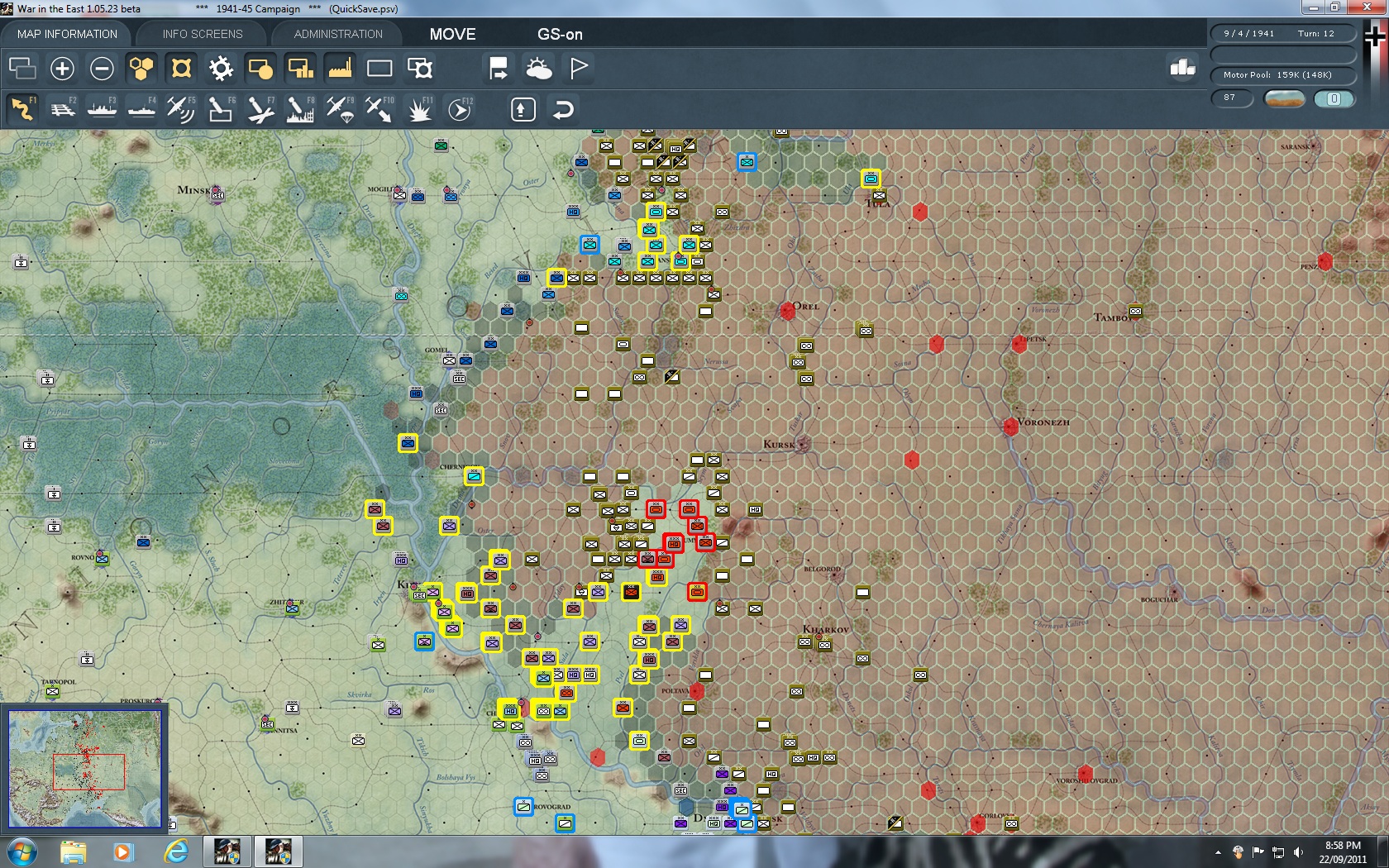Screen dimensions: 1389x868
Task: Toggle the hex grid overlay
Action: 141,68
